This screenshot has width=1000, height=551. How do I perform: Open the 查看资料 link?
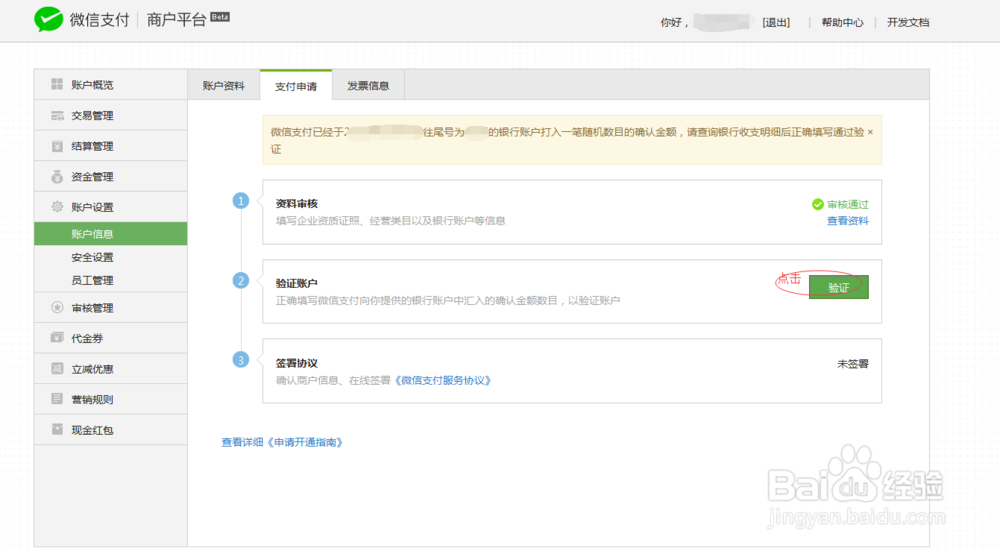(848, 221)
